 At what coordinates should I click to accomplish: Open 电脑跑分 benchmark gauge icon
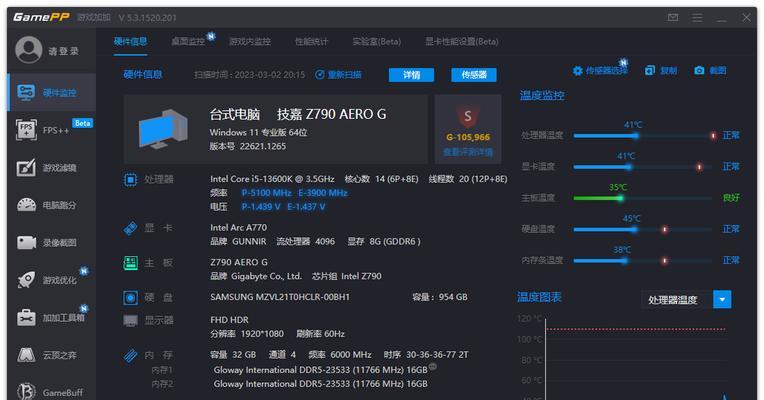[x=26, y=205]
